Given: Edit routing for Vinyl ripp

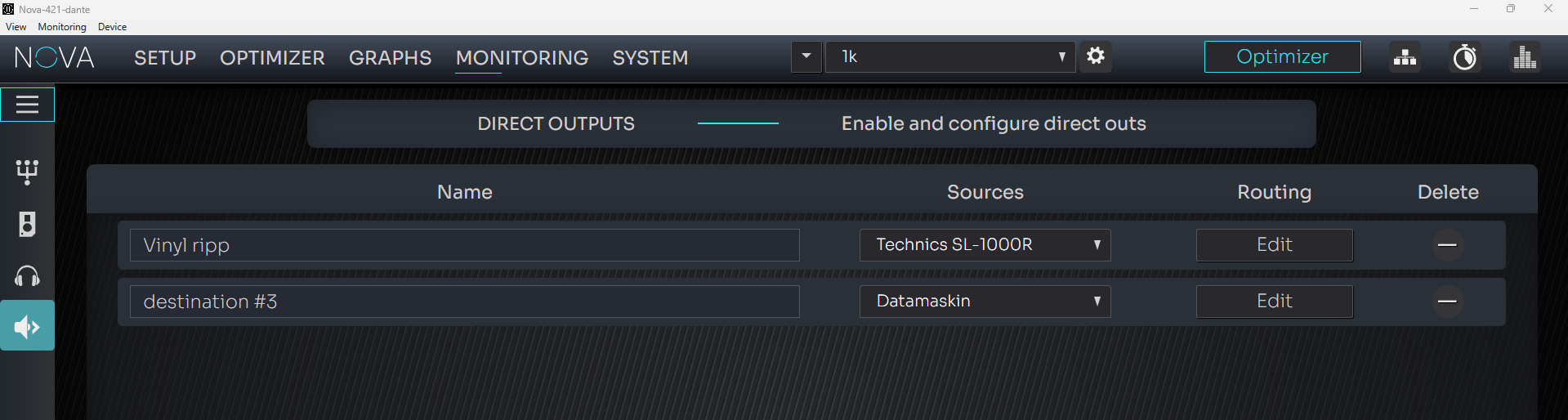Looking at the screenshot, I should click(1274, 245).
